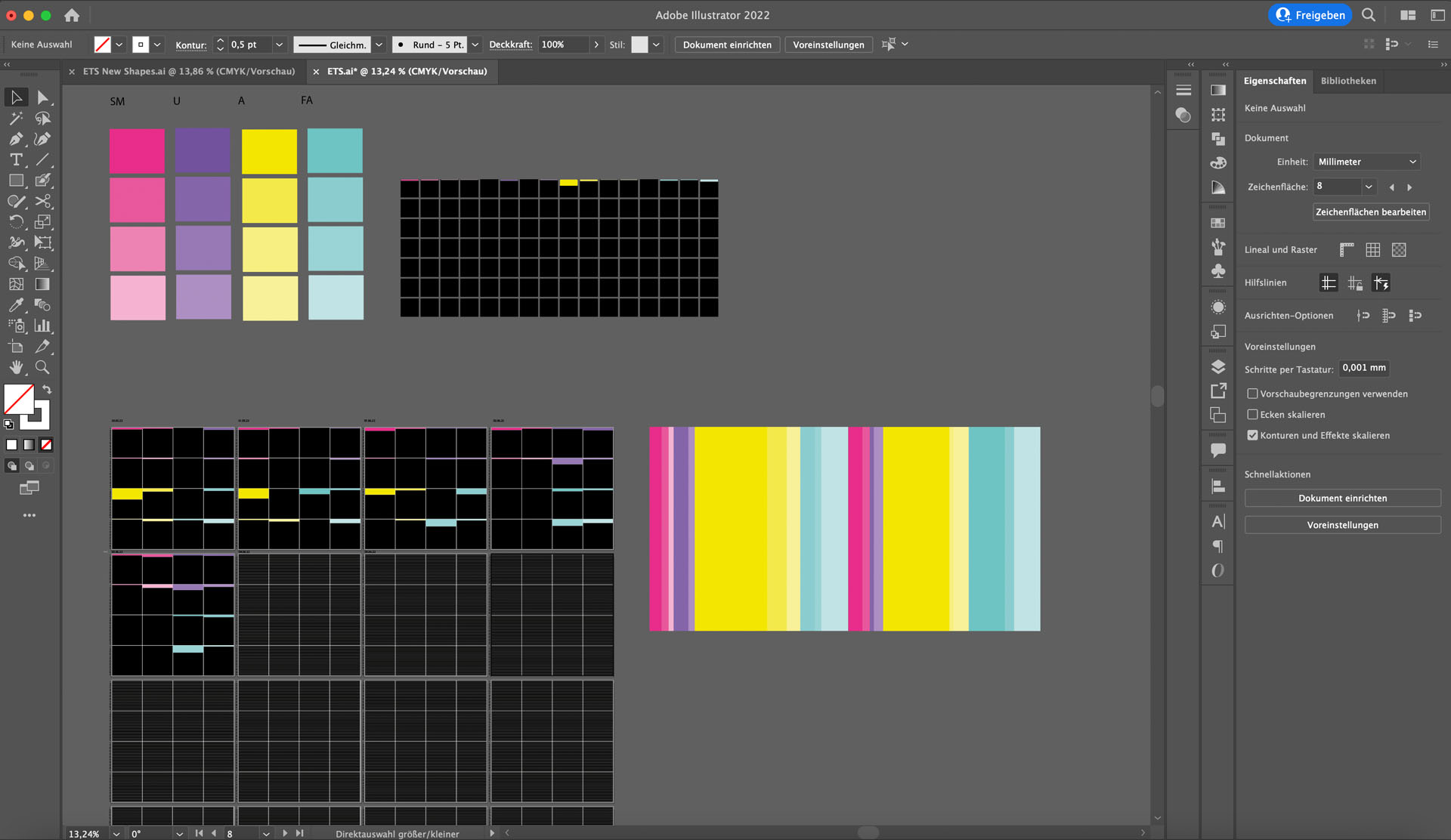The width and height of the screenshot is (1451, 840).
Task: Select the Magic Wand tool
Action: (16, 119)
